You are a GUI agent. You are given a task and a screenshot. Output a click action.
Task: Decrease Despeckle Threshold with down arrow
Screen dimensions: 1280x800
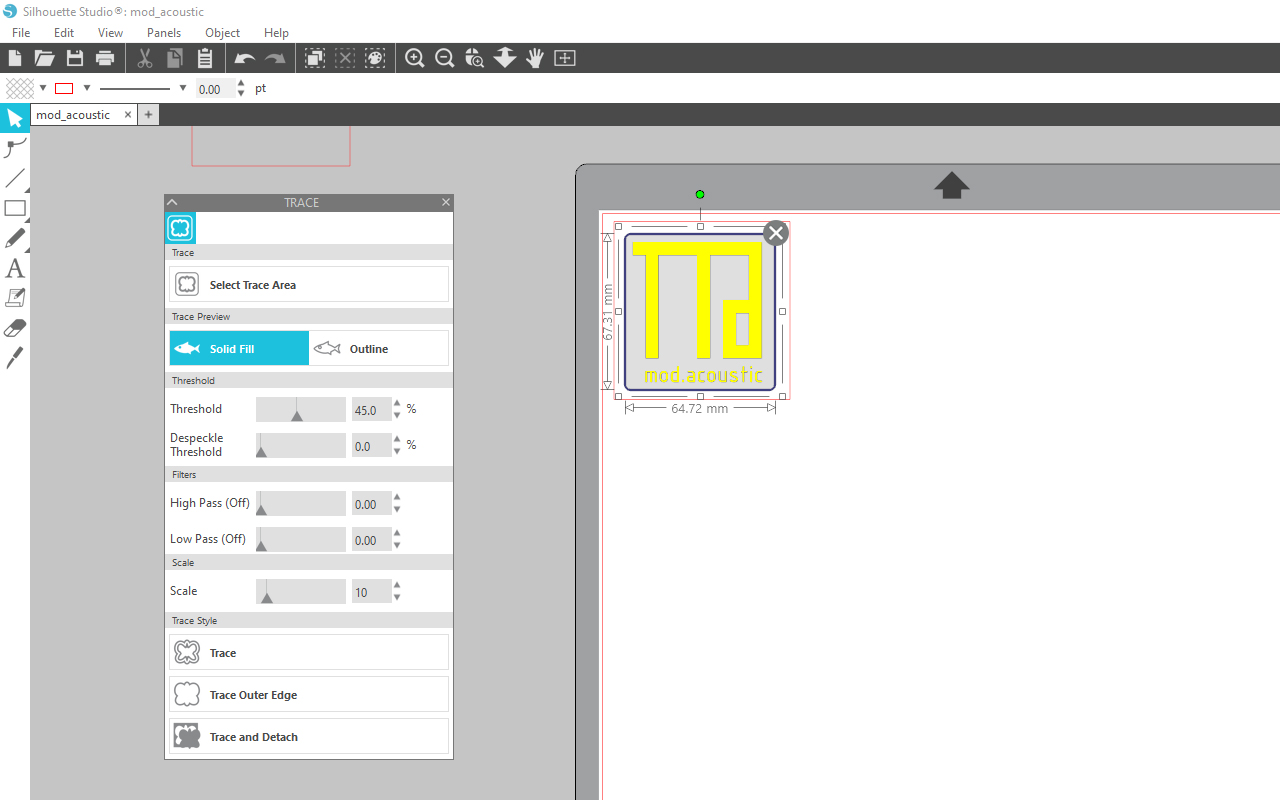click(x=398, y=451)
